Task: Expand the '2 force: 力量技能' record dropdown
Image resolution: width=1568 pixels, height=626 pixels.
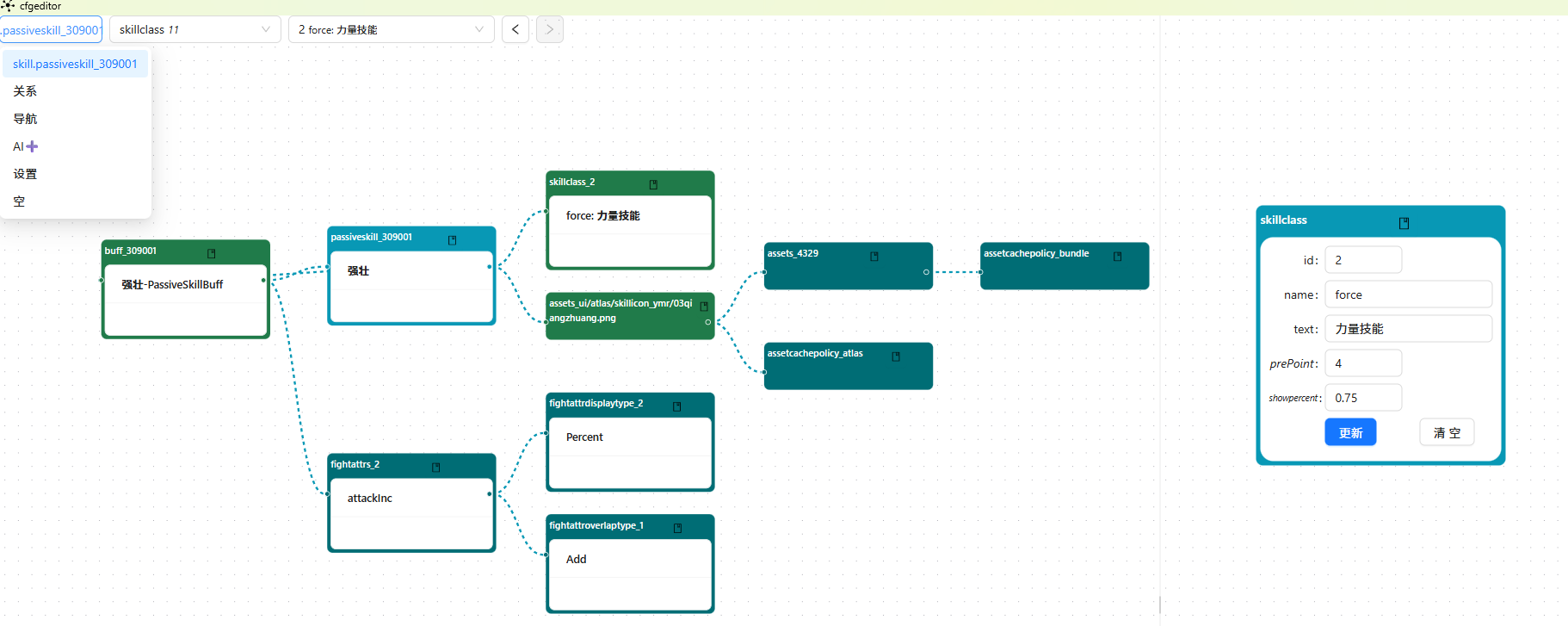Action: point(391,29)
